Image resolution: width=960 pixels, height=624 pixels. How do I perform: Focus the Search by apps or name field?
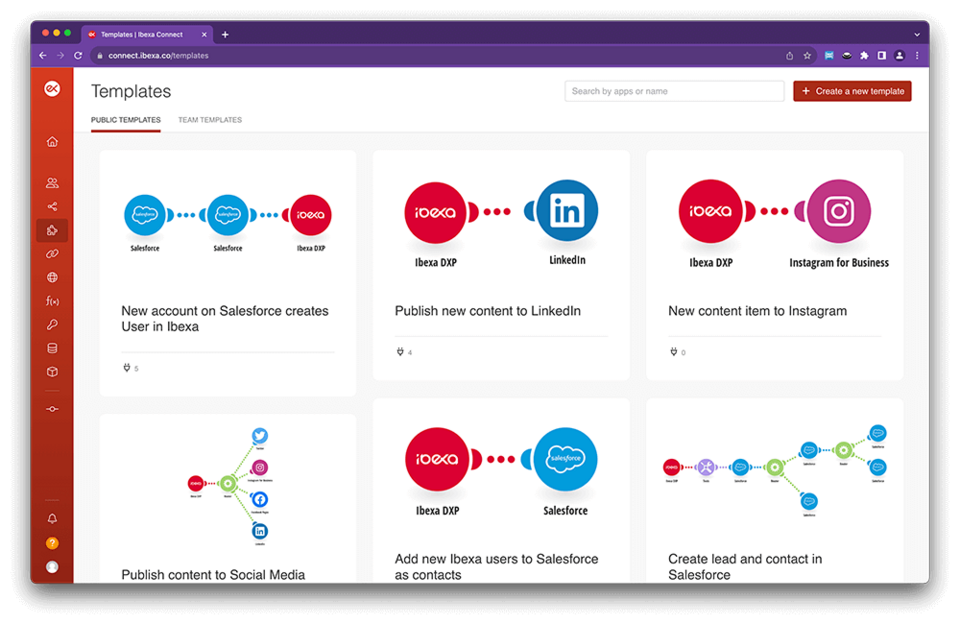point(674,91)
